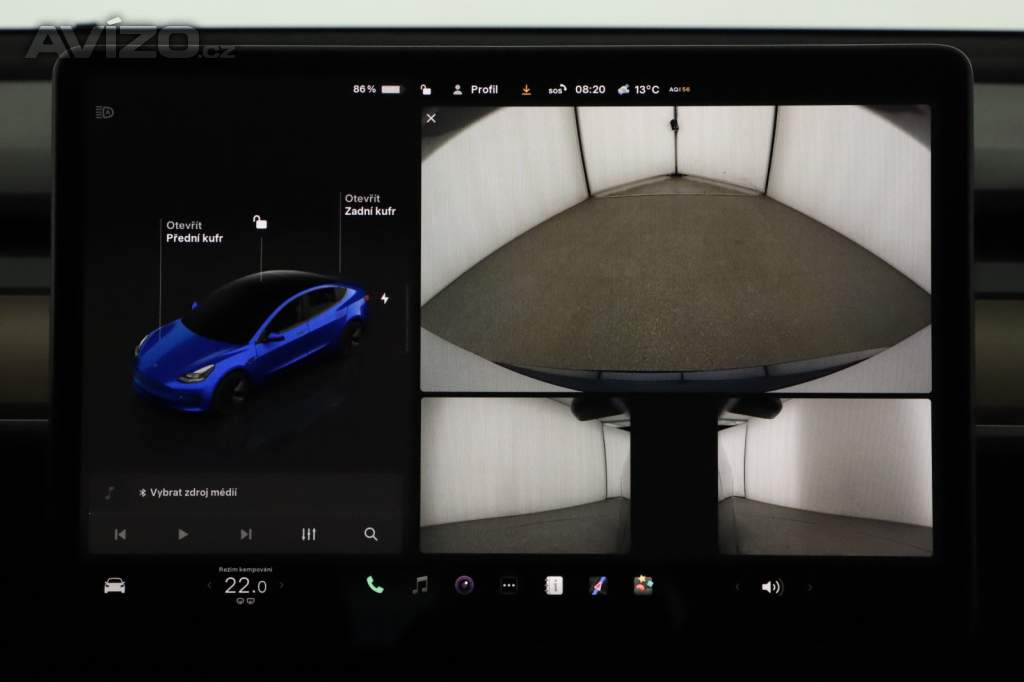Open the audio equalizer settings icon
This screenshot has width=1024, height=682.
click(x=308, y=534)
